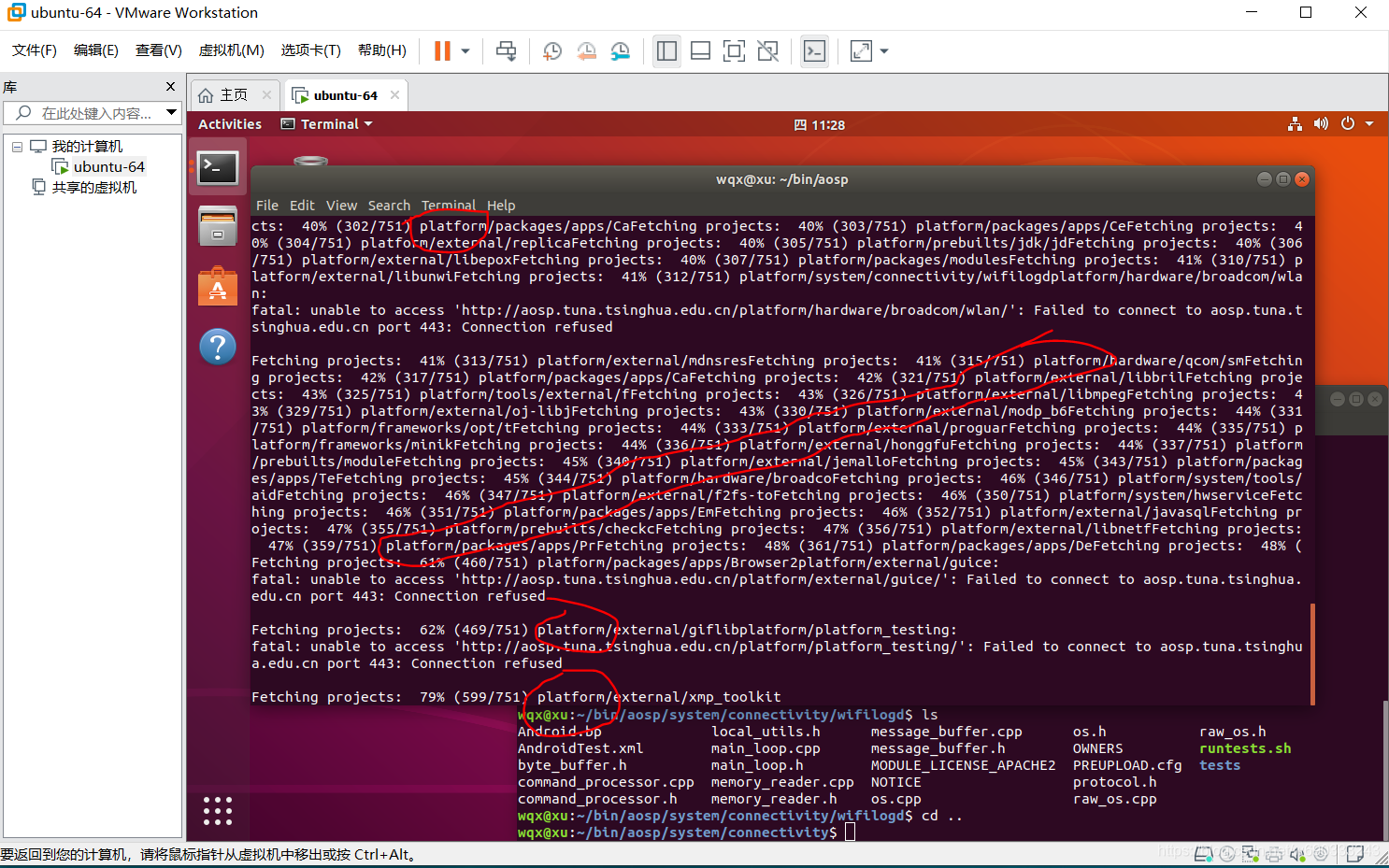Open the 查看(V) menu
Viewport: 1389px width, 868px height.
coord(159,50)
